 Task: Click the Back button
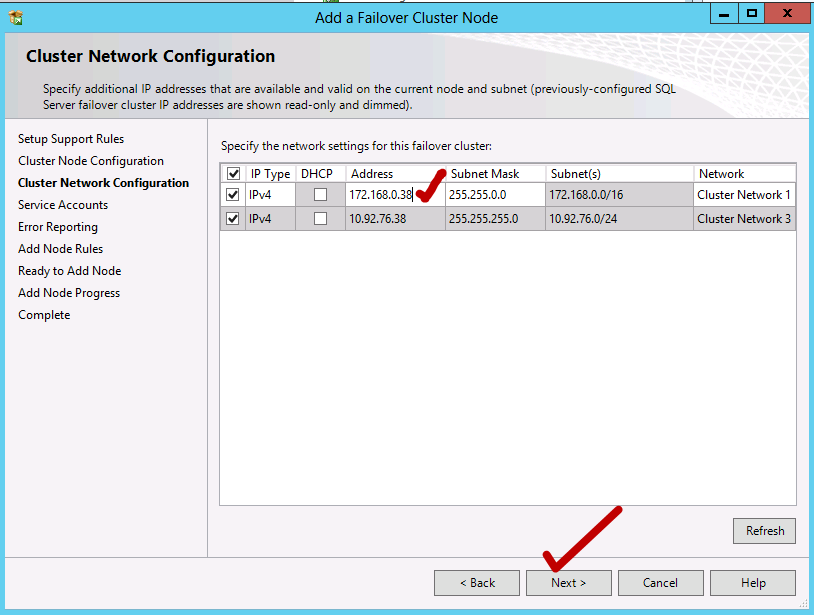click(476, 582)
